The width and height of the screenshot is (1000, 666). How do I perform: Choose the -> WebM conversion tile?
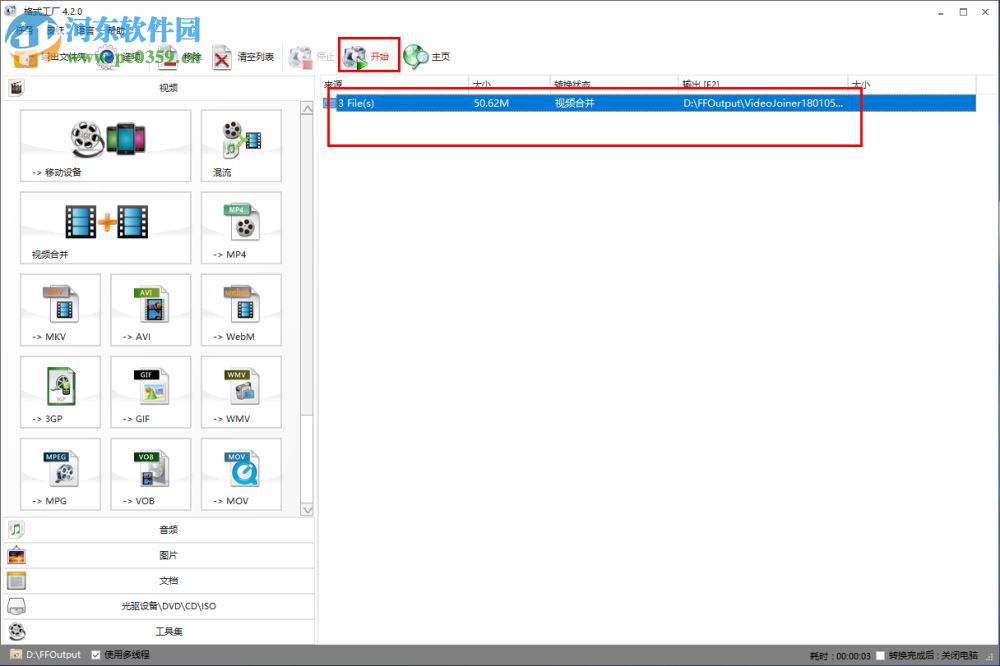(241, 310)
